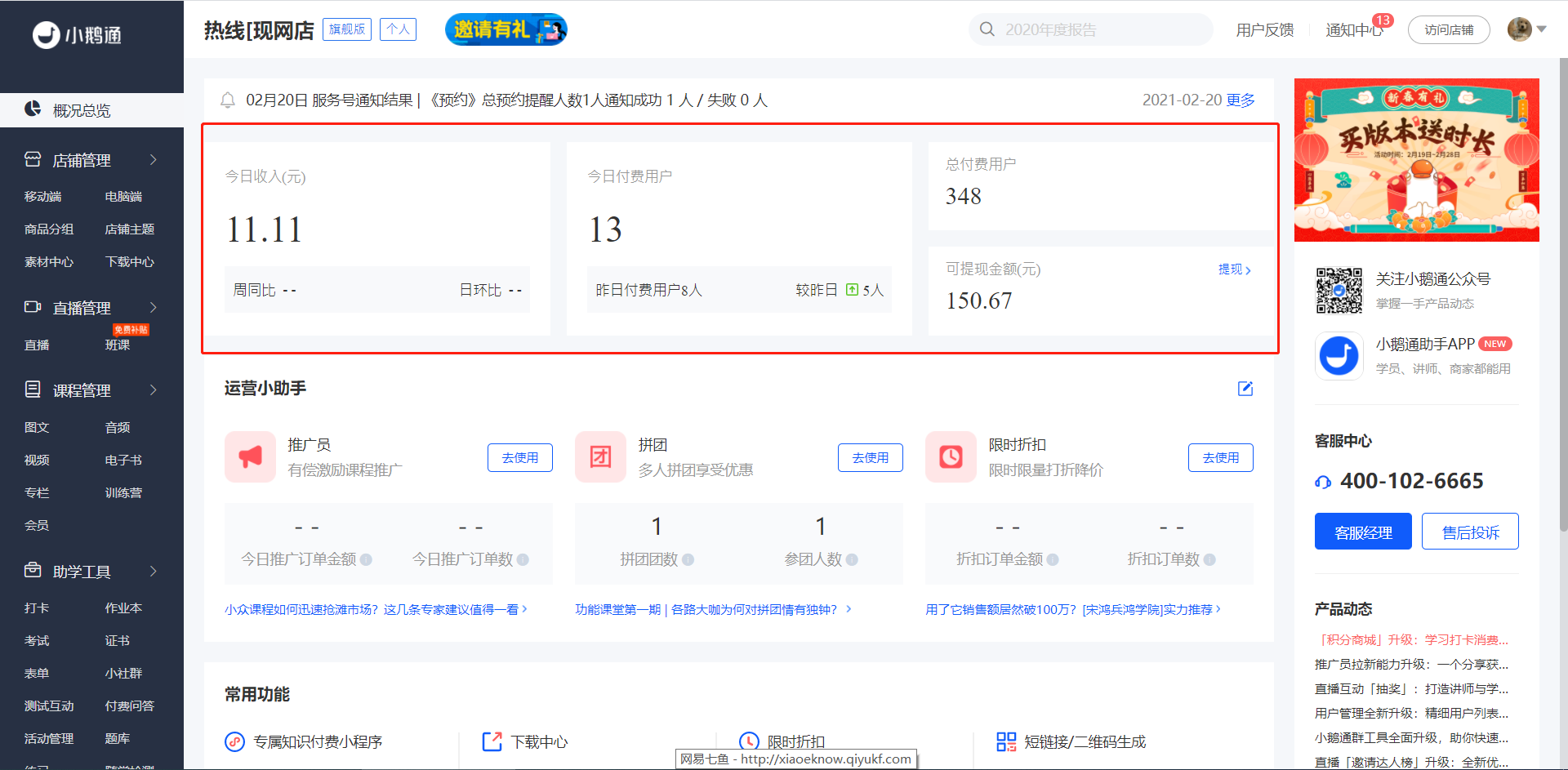Click the 客服经理 button
The height and width of the screenshot is (770, 1568).
pyautogui.click(x=1363, y=532)
